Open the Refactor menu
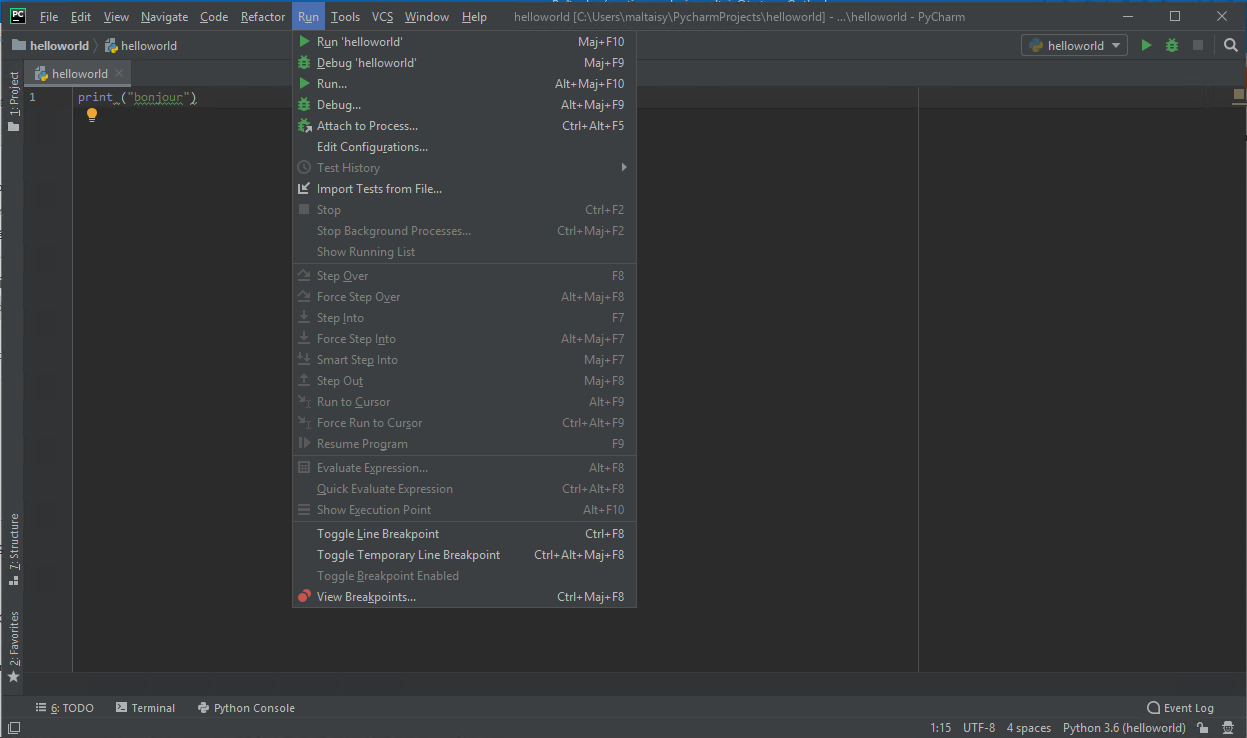Screen dimensions: 1247x738 coord(263,17)
